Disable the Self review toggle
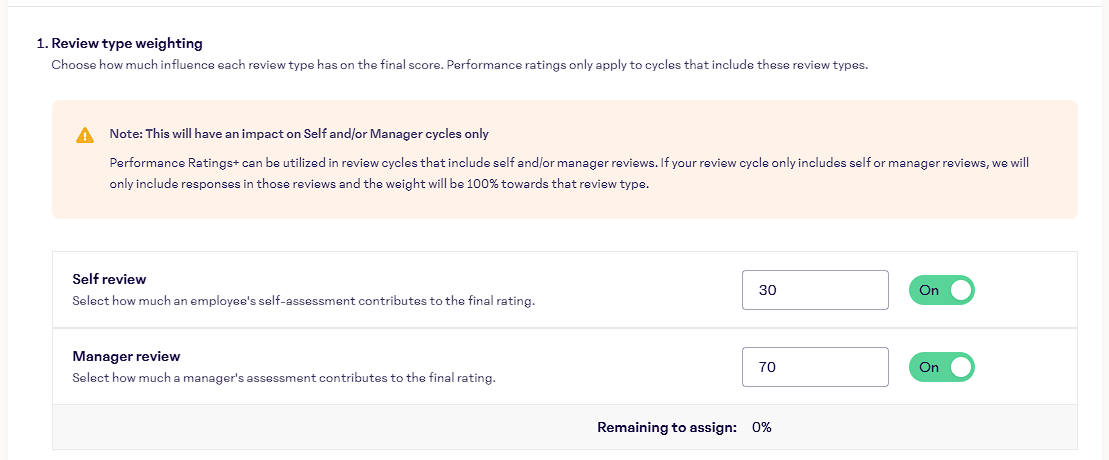The width and height of the screenshot is (1109, 460). coord(941,290)
